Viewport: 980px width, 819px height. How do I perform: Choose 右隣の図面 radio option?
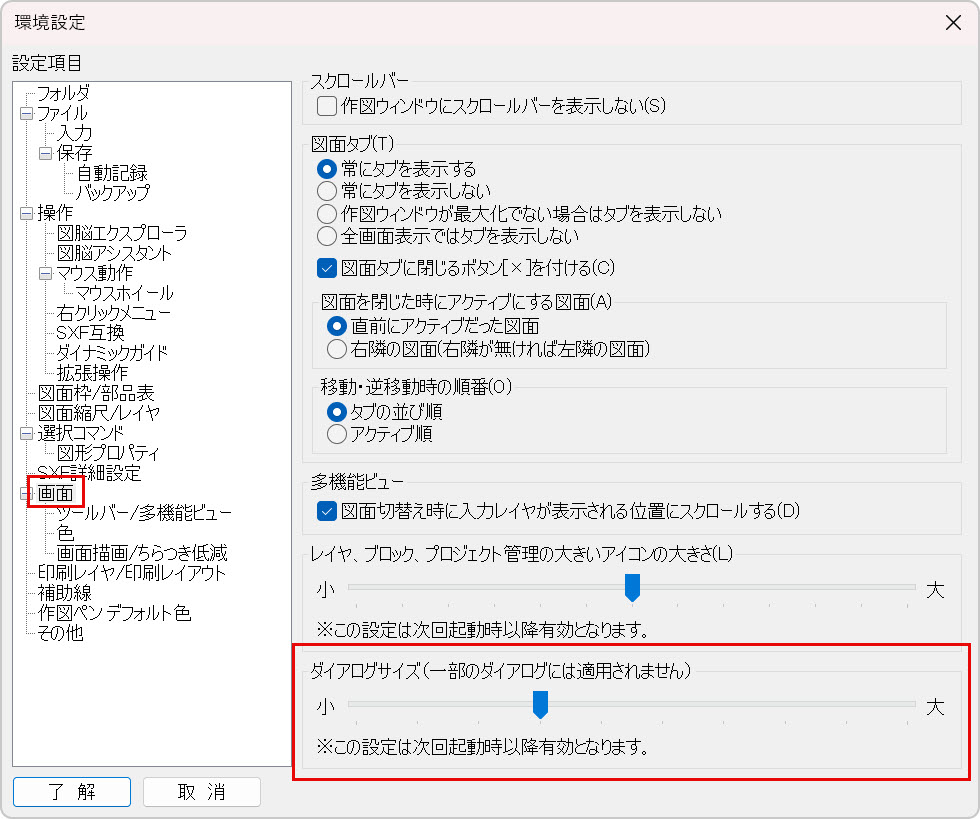point(336,349)
